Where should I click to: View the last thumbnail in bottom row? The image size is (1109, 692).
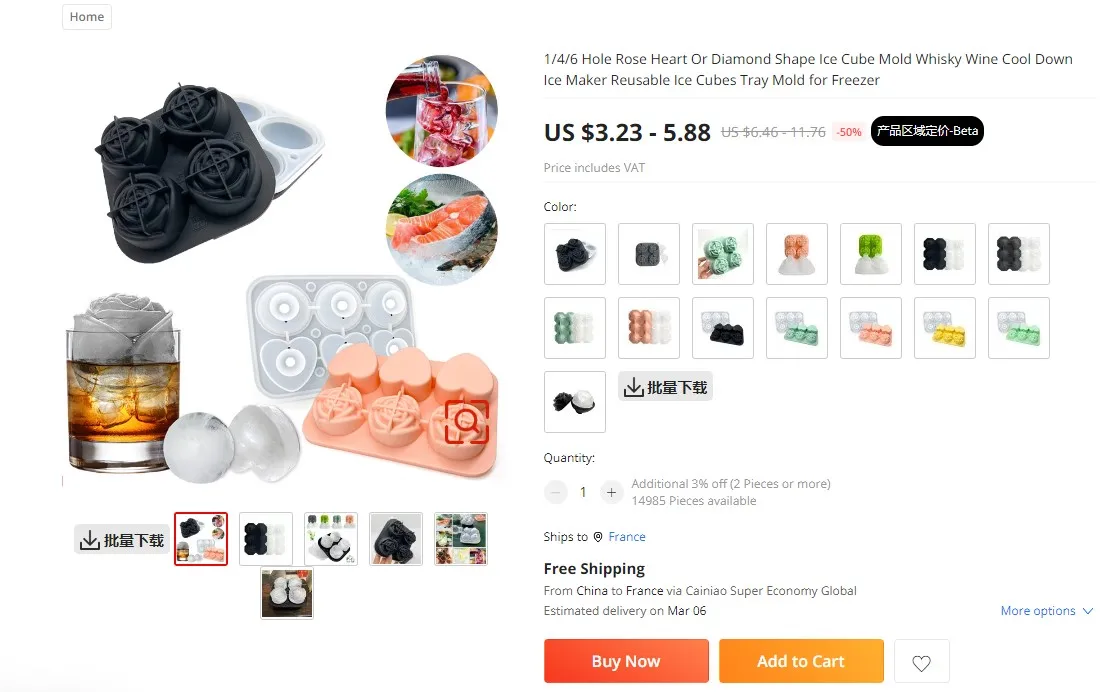tap(286, 594)
